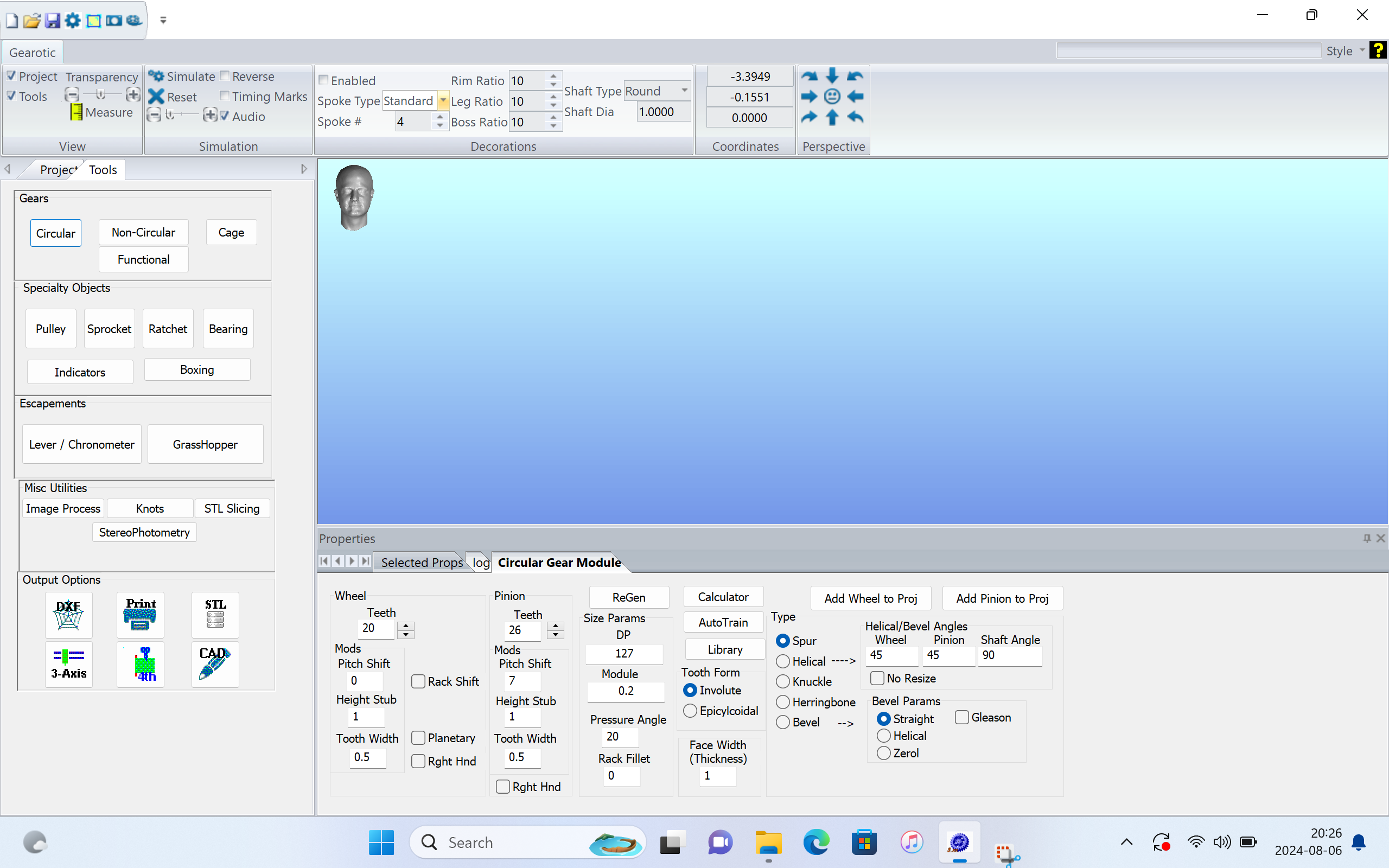
Task: Enable the Planetary checkbox
Action: (418, 738)
